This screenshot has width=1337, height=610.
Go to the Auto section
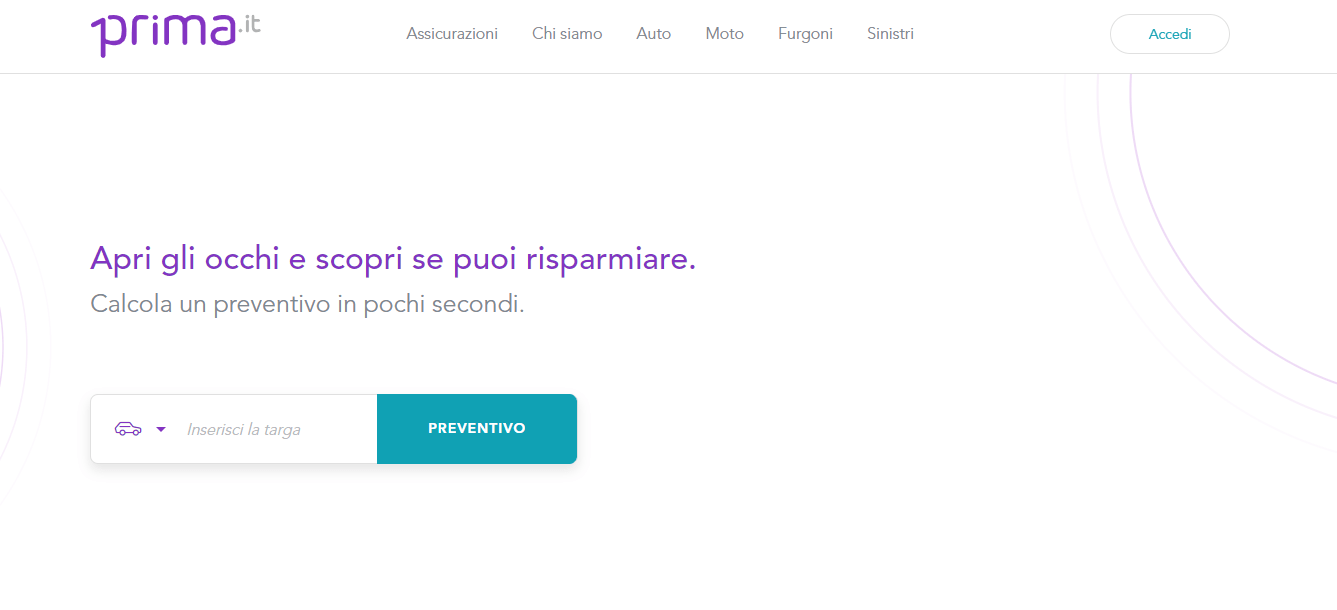(653, 33)
